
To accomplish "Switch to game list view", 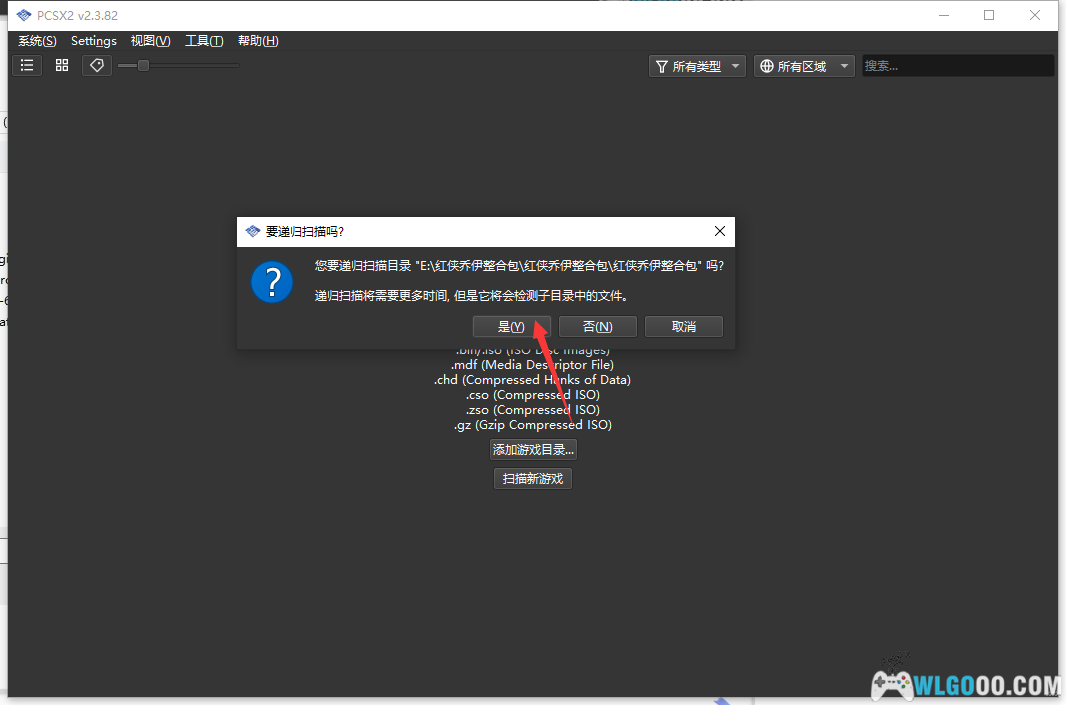I will click(27, 65).
